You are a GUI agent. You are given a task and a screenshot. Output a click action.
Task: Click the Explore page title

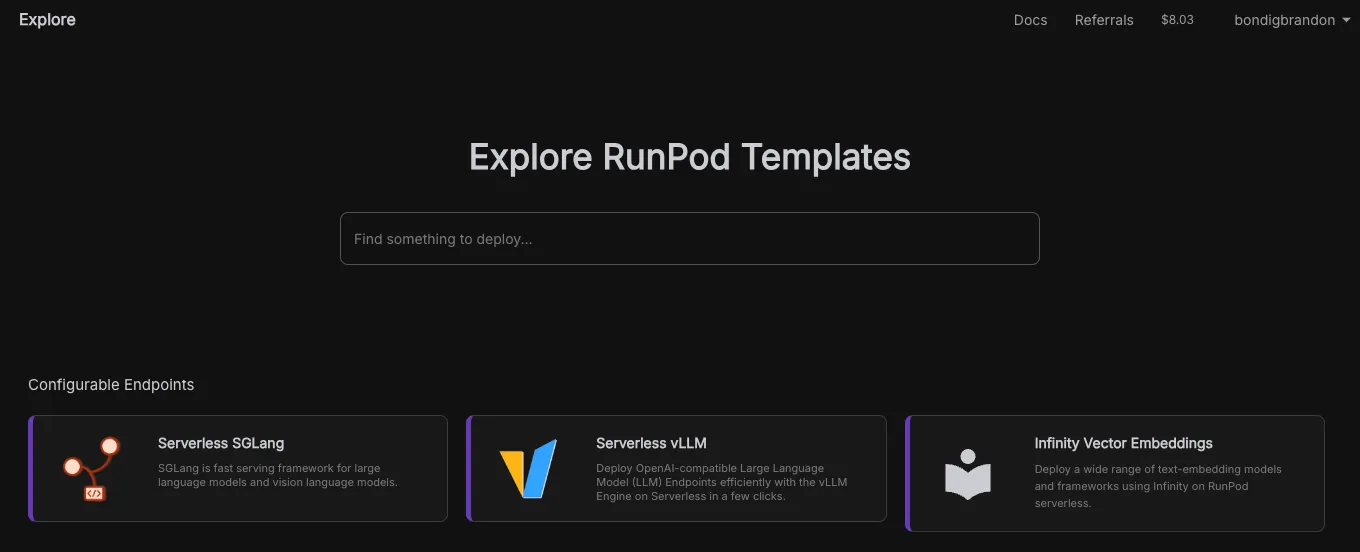pyautogui.click(x=47, y=20)
